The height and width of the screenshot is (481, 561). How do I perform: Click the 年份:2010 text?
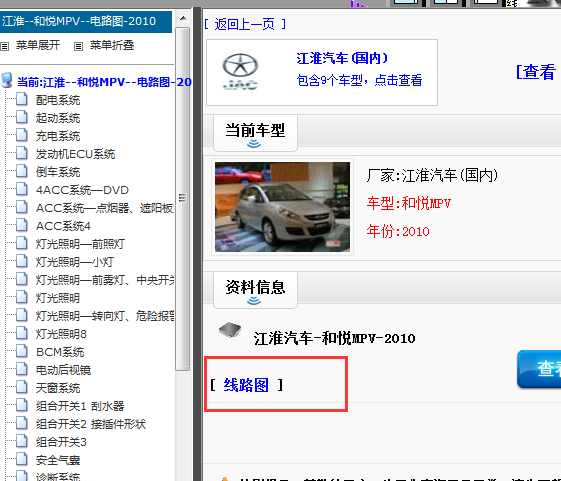[398, 231]
